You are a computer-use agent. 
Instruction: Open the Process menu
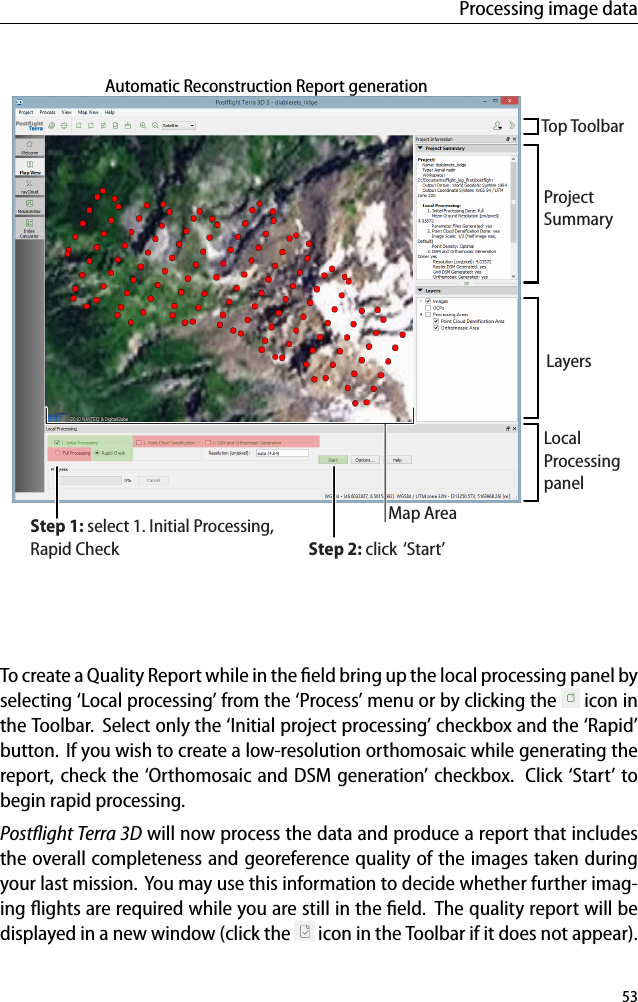point(47,112)
